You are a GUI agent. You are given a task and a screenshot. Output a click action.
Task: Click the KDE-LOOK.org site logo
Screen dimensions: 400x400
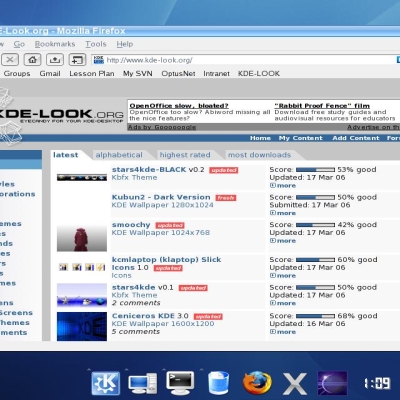tap(62, 116)
